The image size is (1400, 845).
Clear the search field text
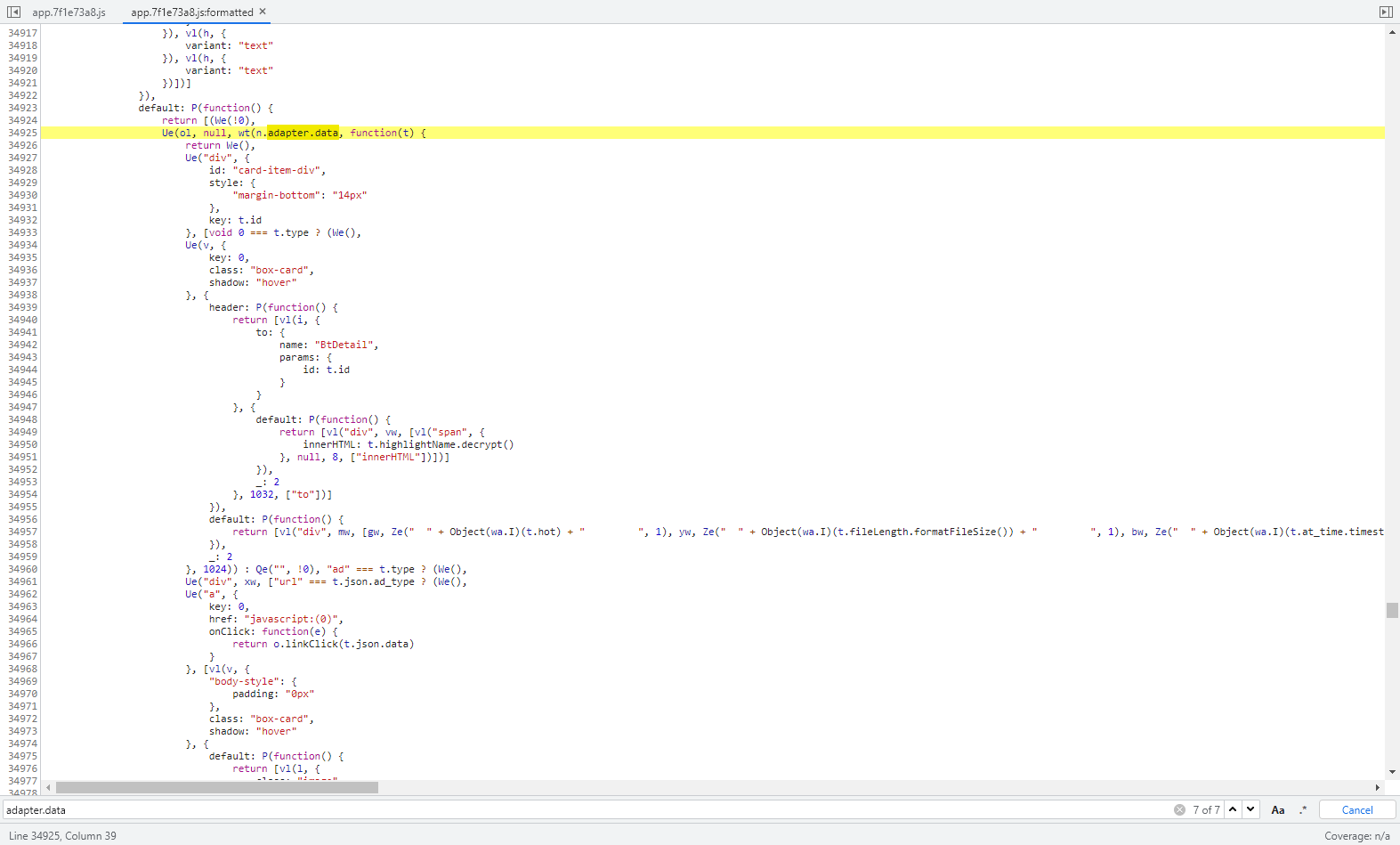[x=1179, y=809]
